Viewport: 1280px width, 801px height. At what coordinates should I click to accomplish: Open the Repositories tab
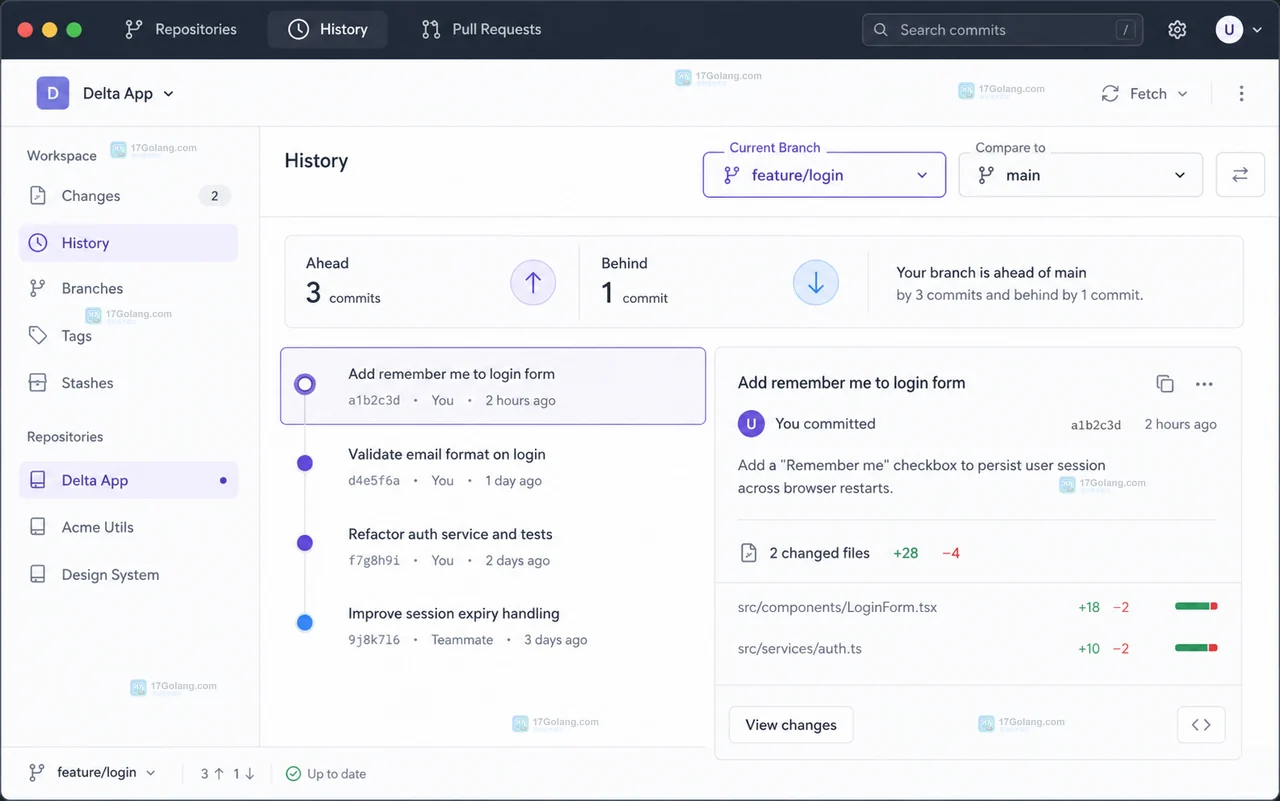pyautogui.click(x=181, y=29)
